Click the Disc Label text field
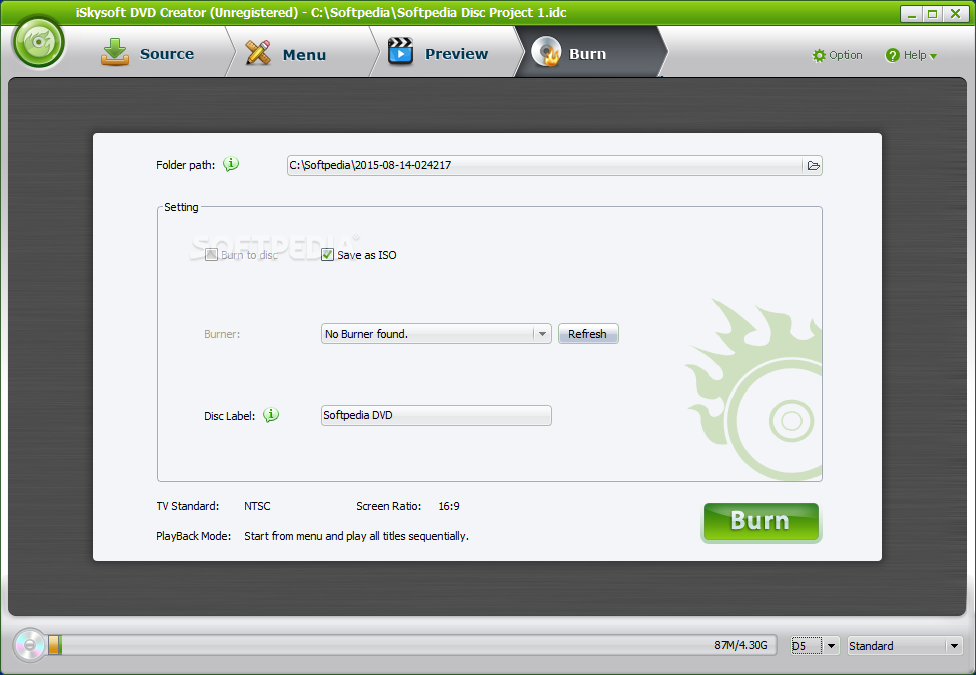Image resolution: width=976 pixels, height=675 pixels. coord(436,415)
